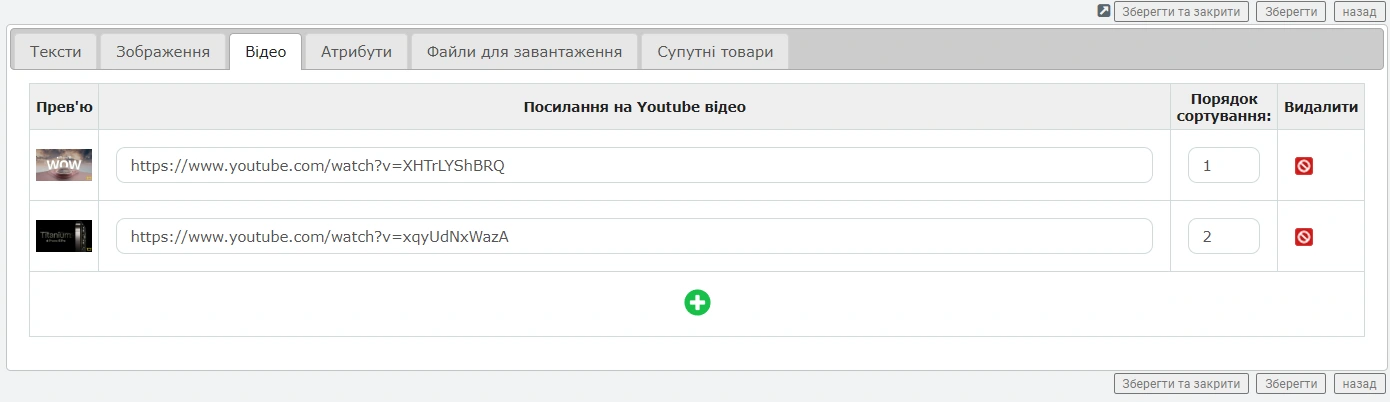Open the Titanium video preview thumbnail
Screen dimensions: 1390x402
coord(64,236)
